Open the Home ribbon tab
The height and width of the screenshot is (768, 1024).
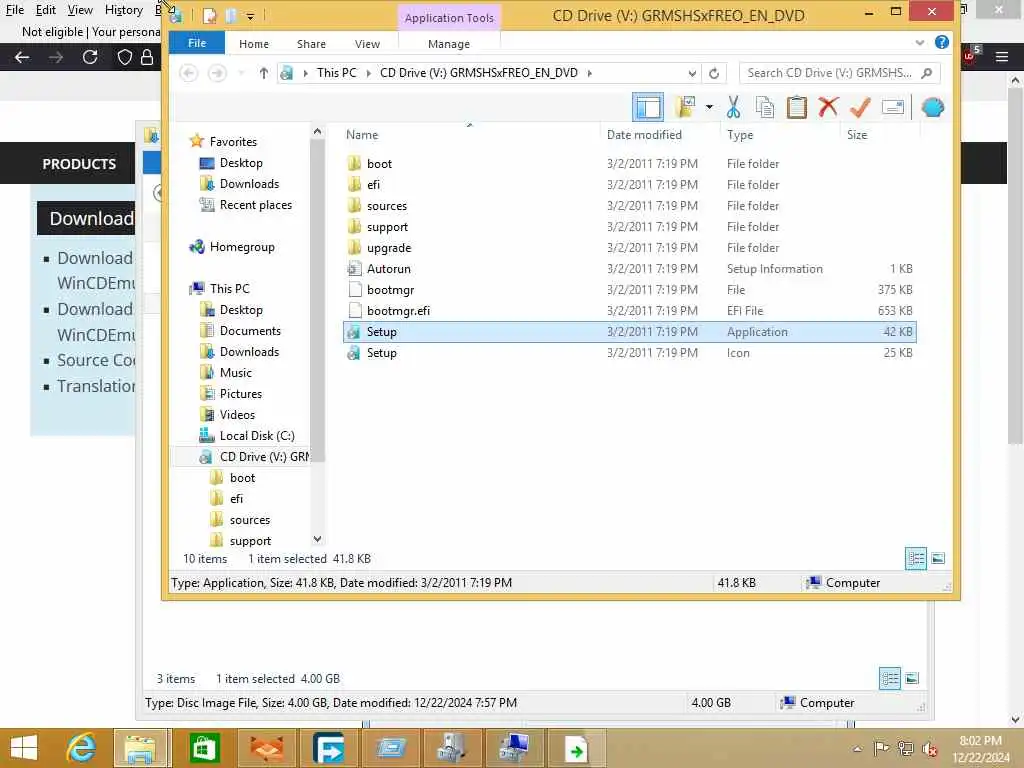(x=253, y=44)
